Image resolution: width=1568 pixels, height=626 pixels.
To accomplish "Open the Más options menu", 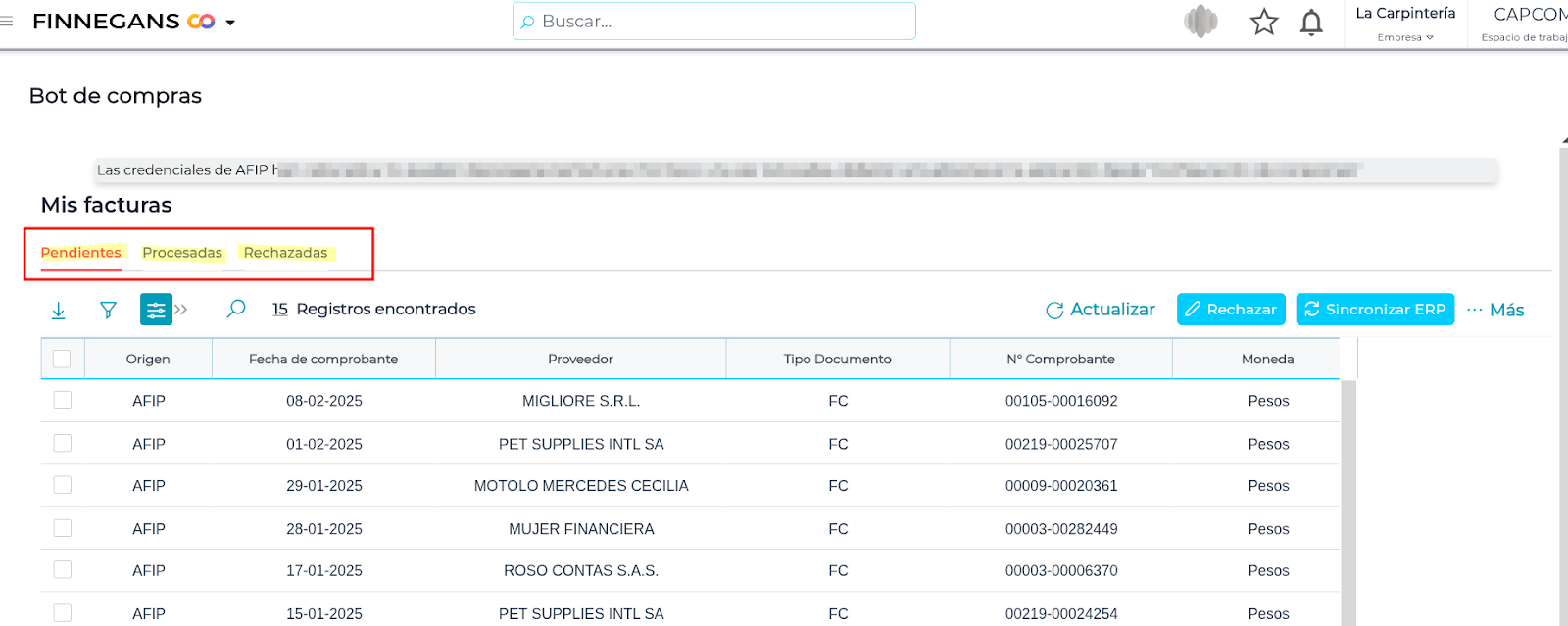I will pyautogui.click(x=1495, y=310).
